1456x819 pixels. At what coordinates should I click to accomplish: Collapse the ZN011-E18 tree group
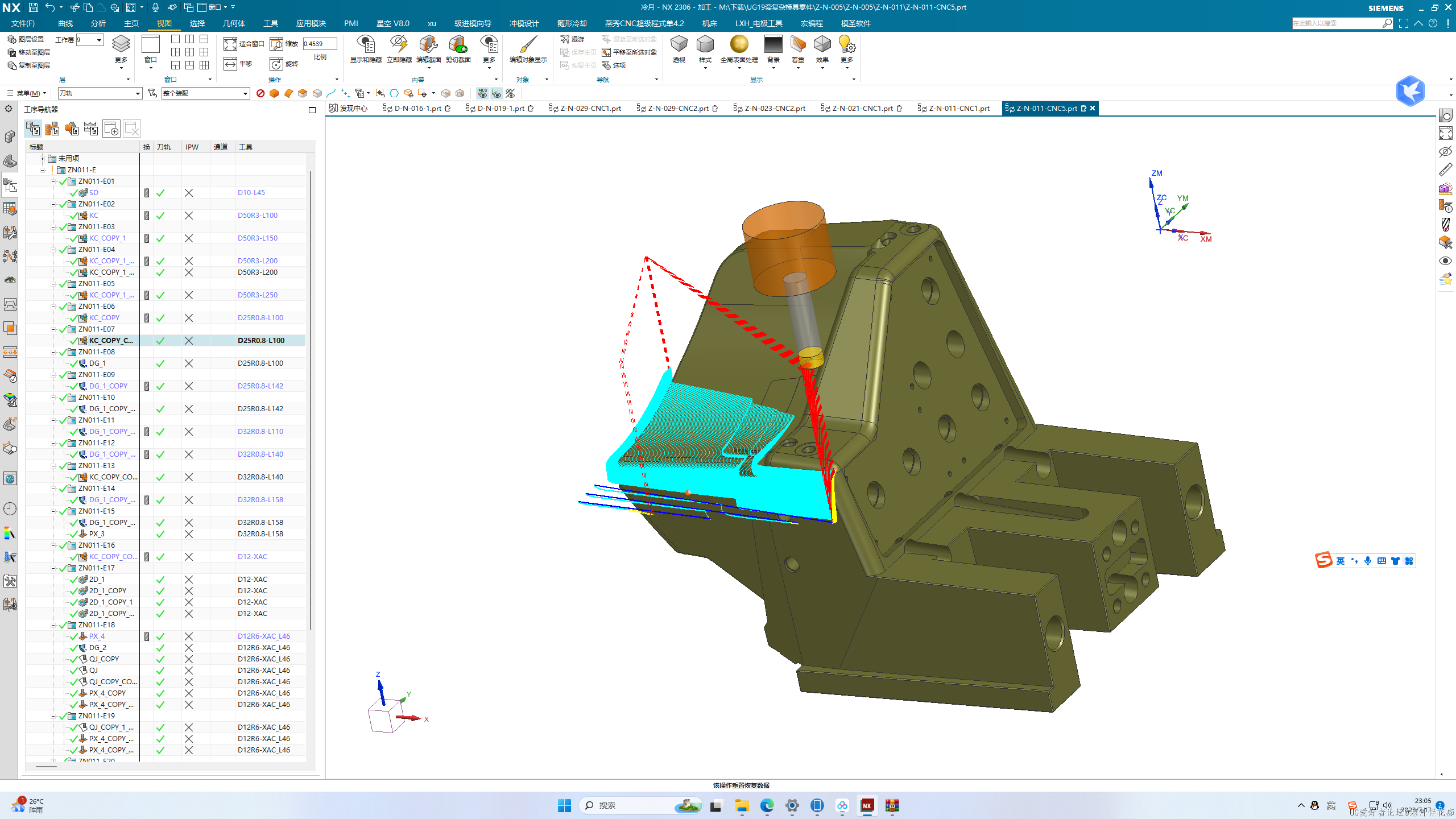pyautogui.click(x=53, y=625)
